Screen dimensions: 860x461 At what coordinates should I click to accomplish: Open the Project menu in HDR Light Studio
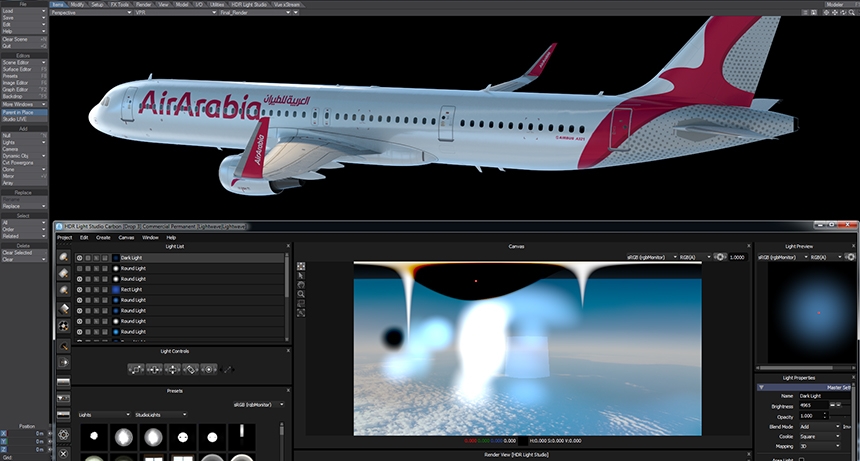(x=65, y=237)
